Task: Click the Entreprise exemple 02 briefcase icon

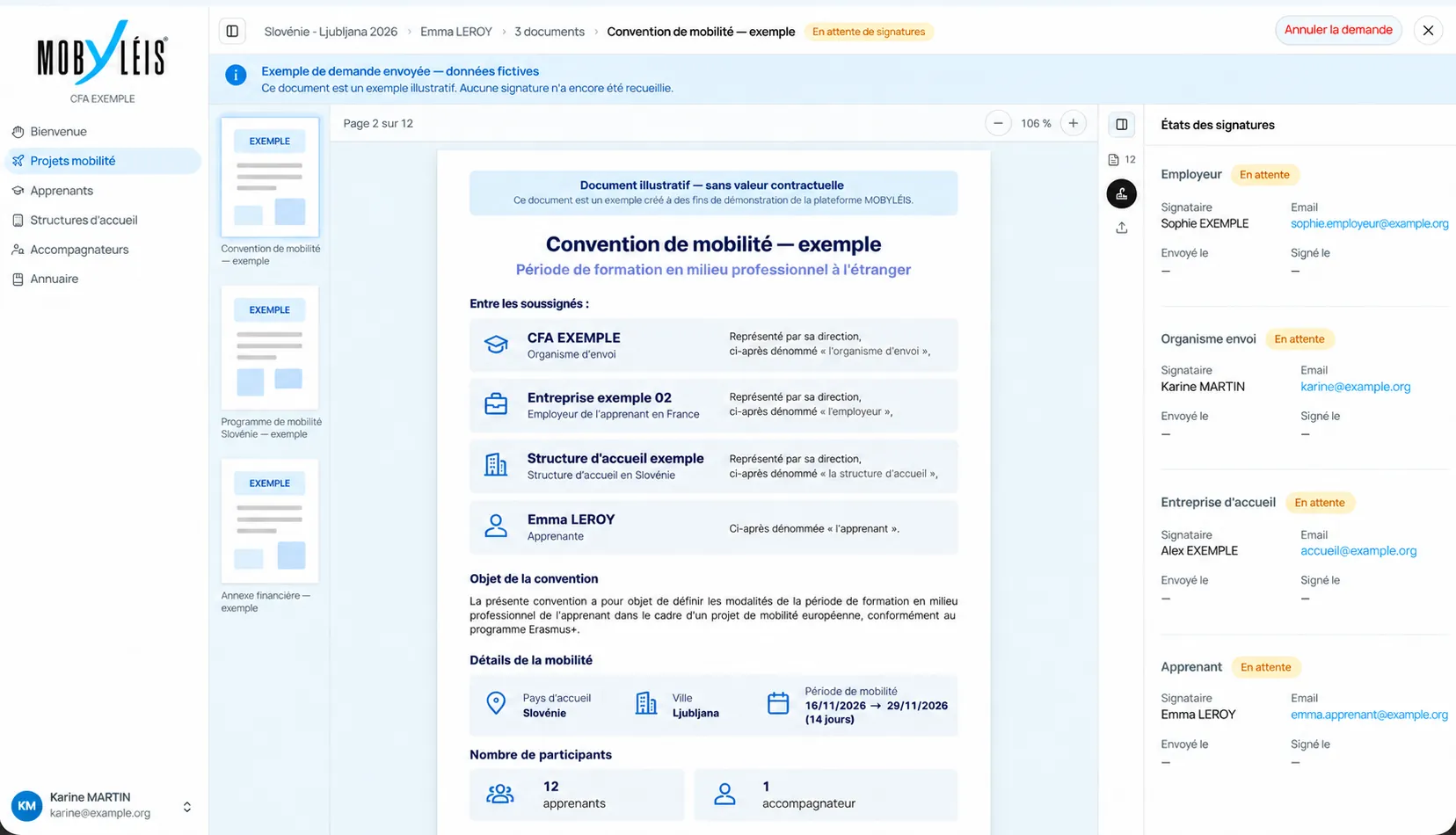Action: click(496, 404)
